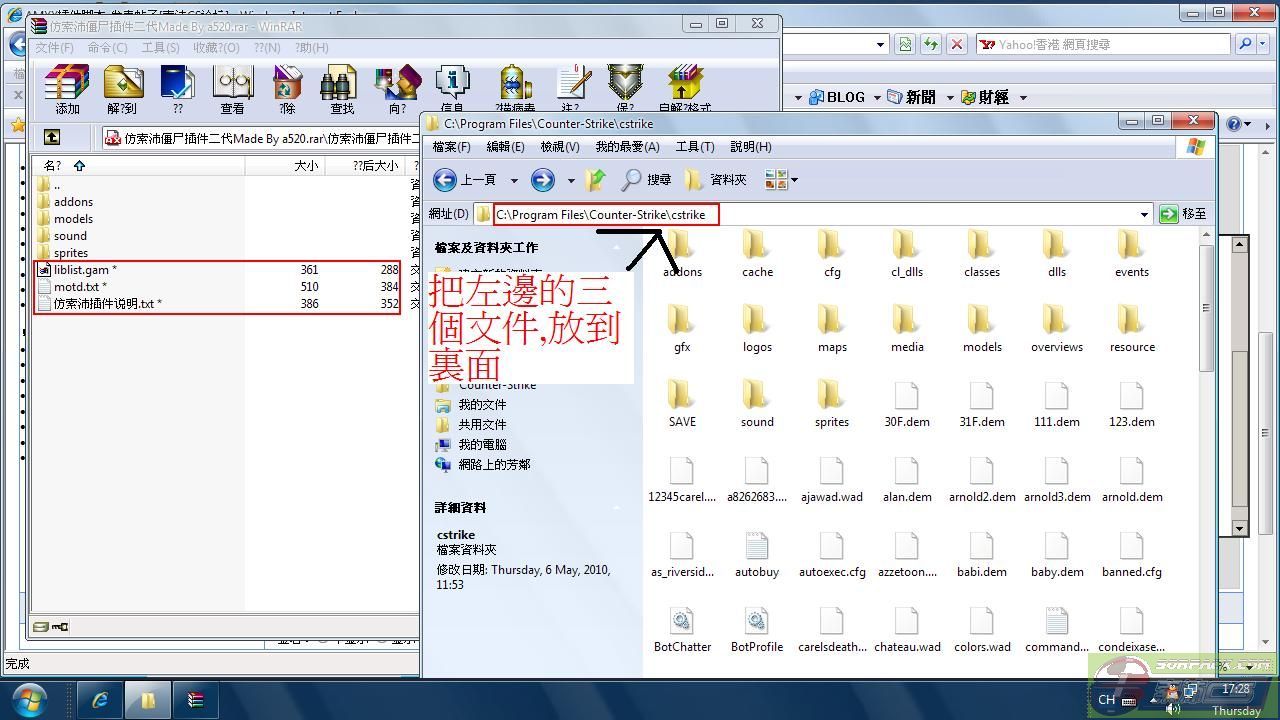This screenshot has height=720, width=1280.
Task: Click the WinRAR Protect icon
Action: tap(626, 83)
